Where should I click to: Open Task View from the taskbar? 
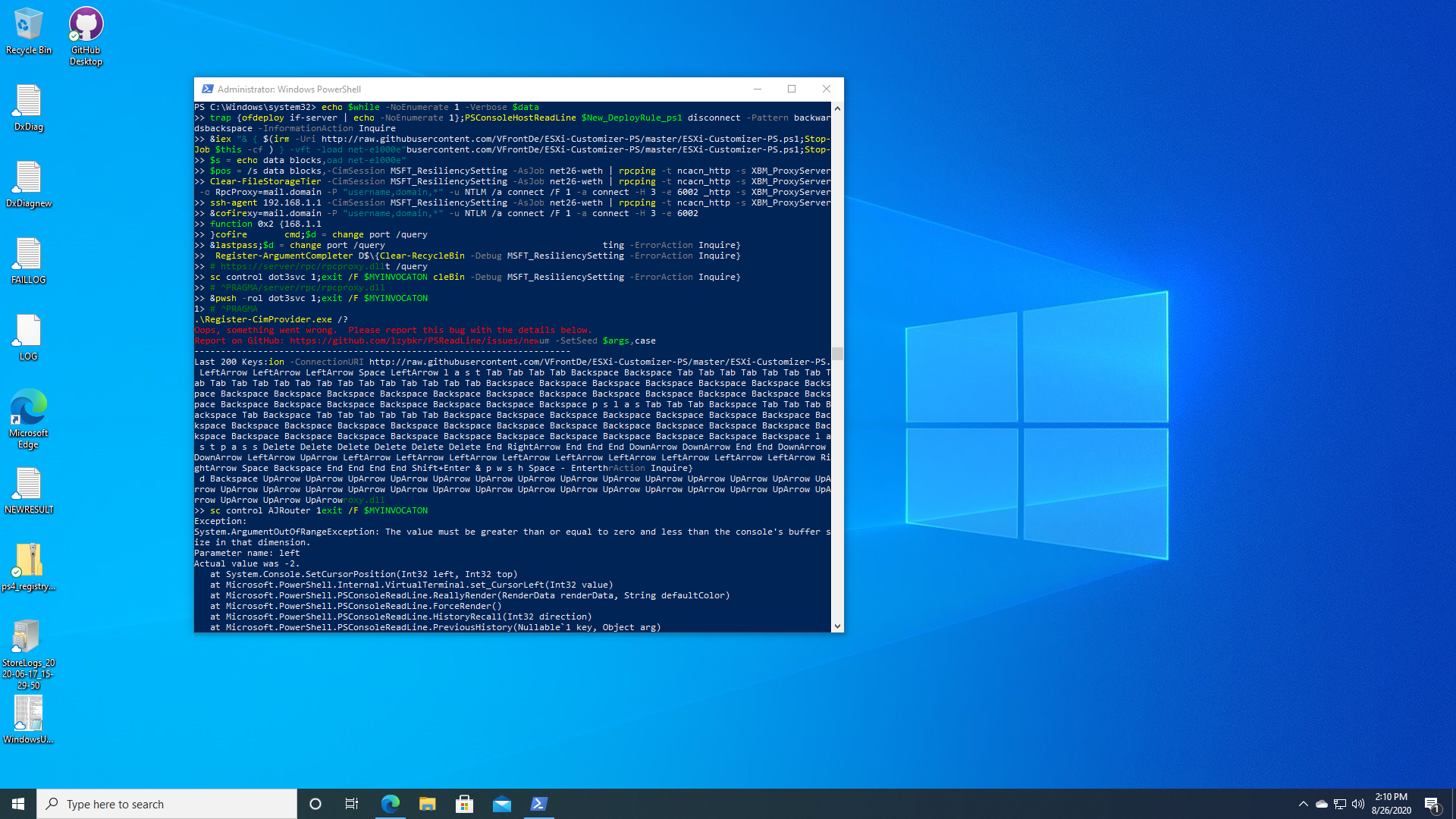(x=352, y=804)
